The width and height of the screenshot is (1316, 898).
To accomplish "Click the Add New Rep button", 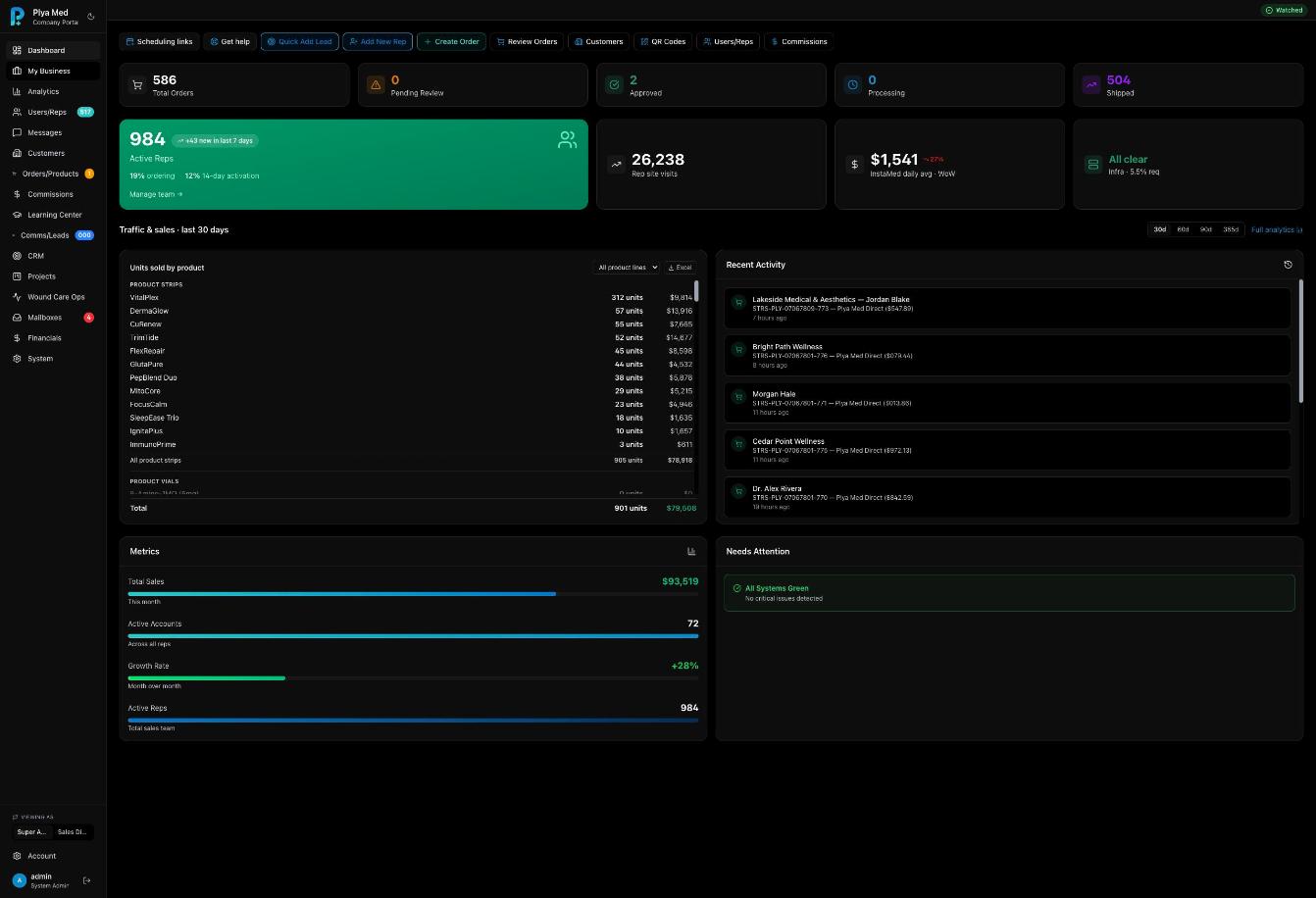I will click(x=378, y=42).
